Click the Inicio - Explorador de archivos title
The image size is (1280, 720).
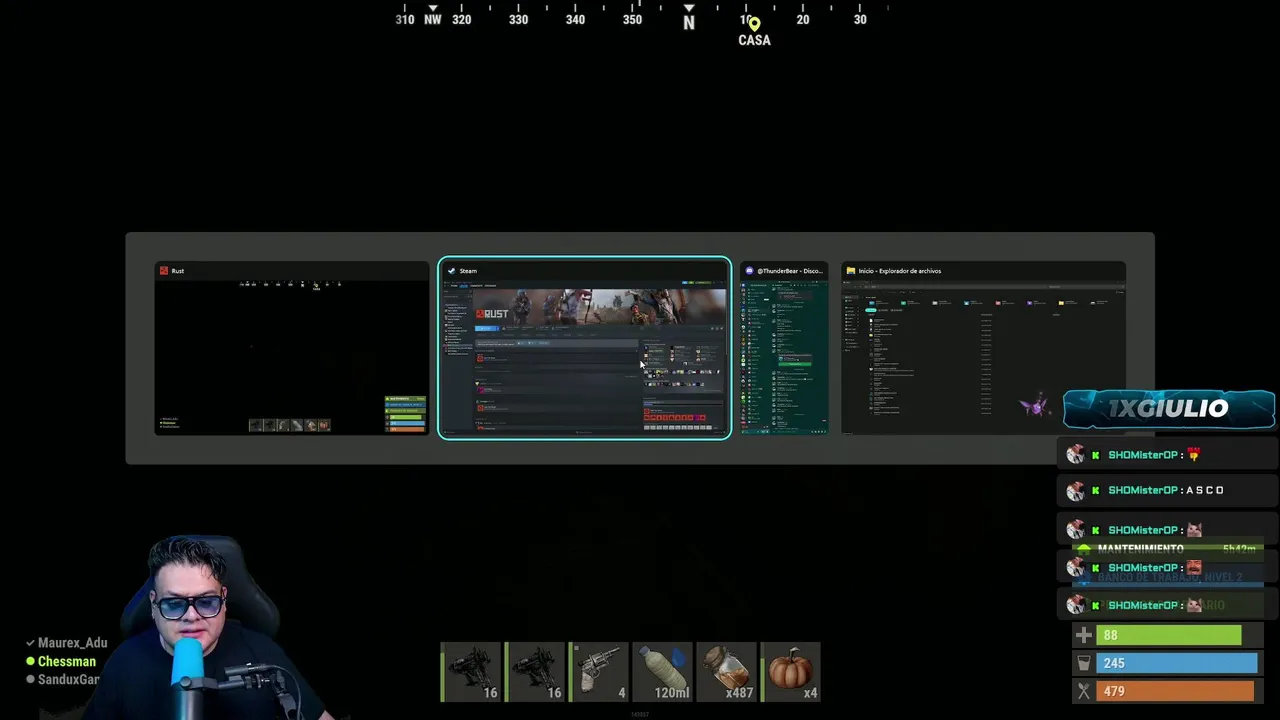point(899,271)
